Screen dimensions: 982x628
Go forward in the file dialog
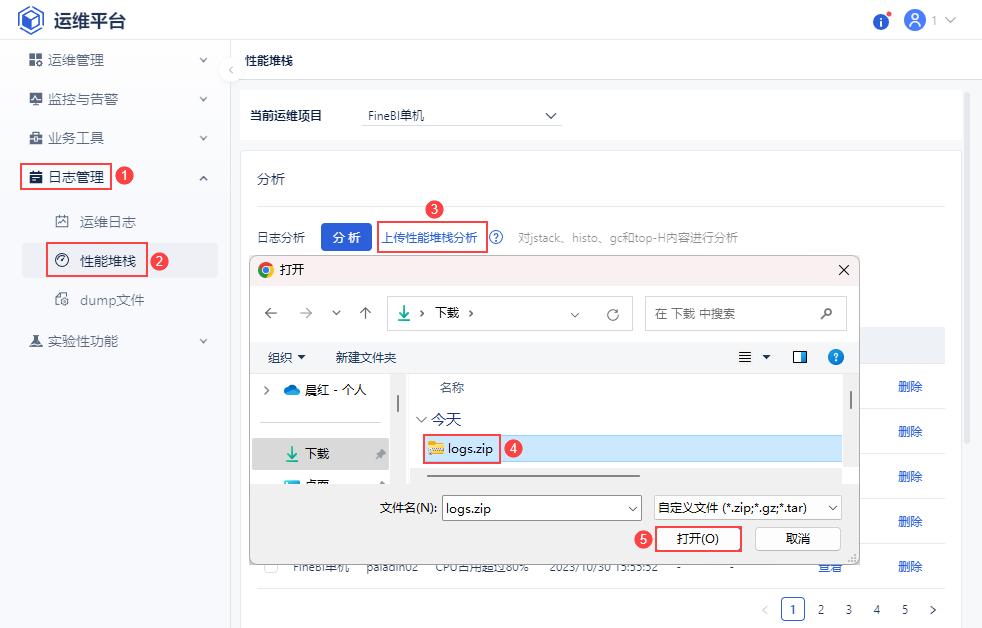click(x=306, y=313)
